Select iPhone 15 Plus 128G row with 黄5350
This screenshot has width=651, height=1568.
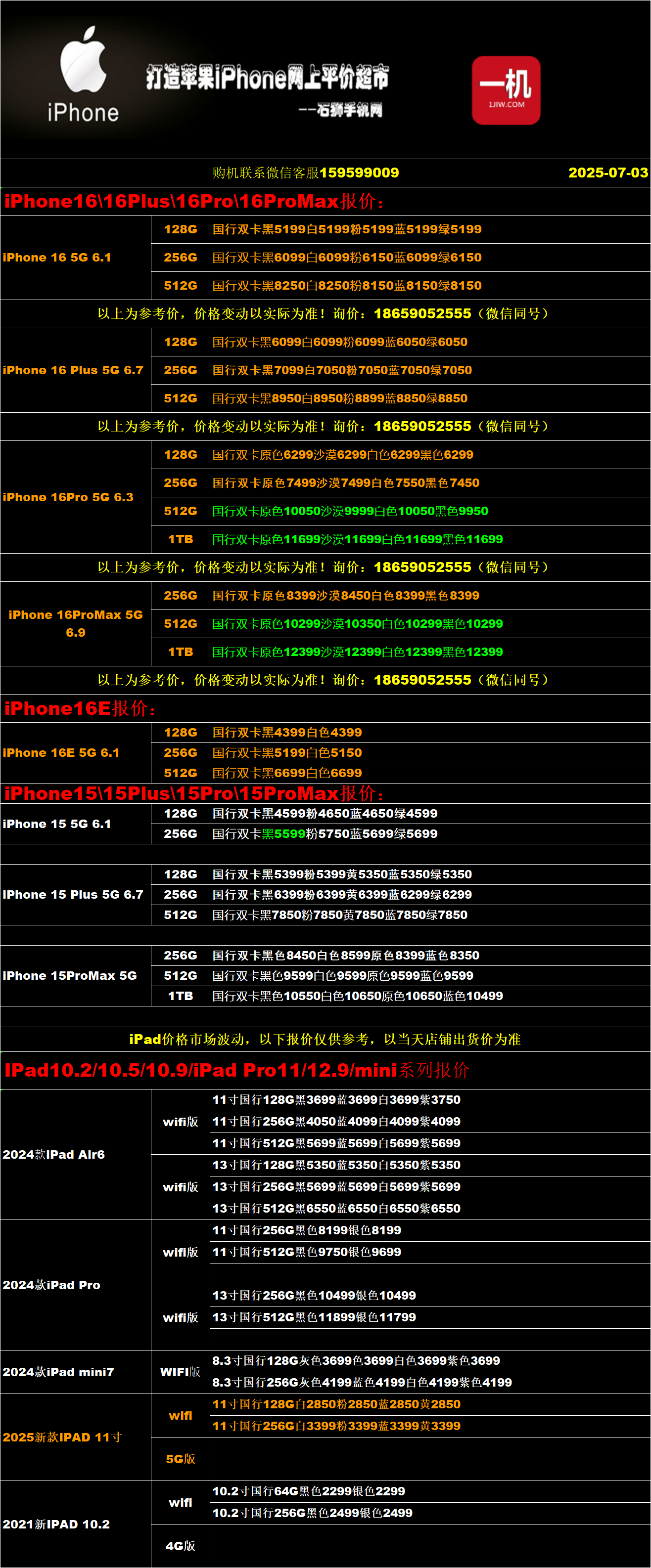430,874
